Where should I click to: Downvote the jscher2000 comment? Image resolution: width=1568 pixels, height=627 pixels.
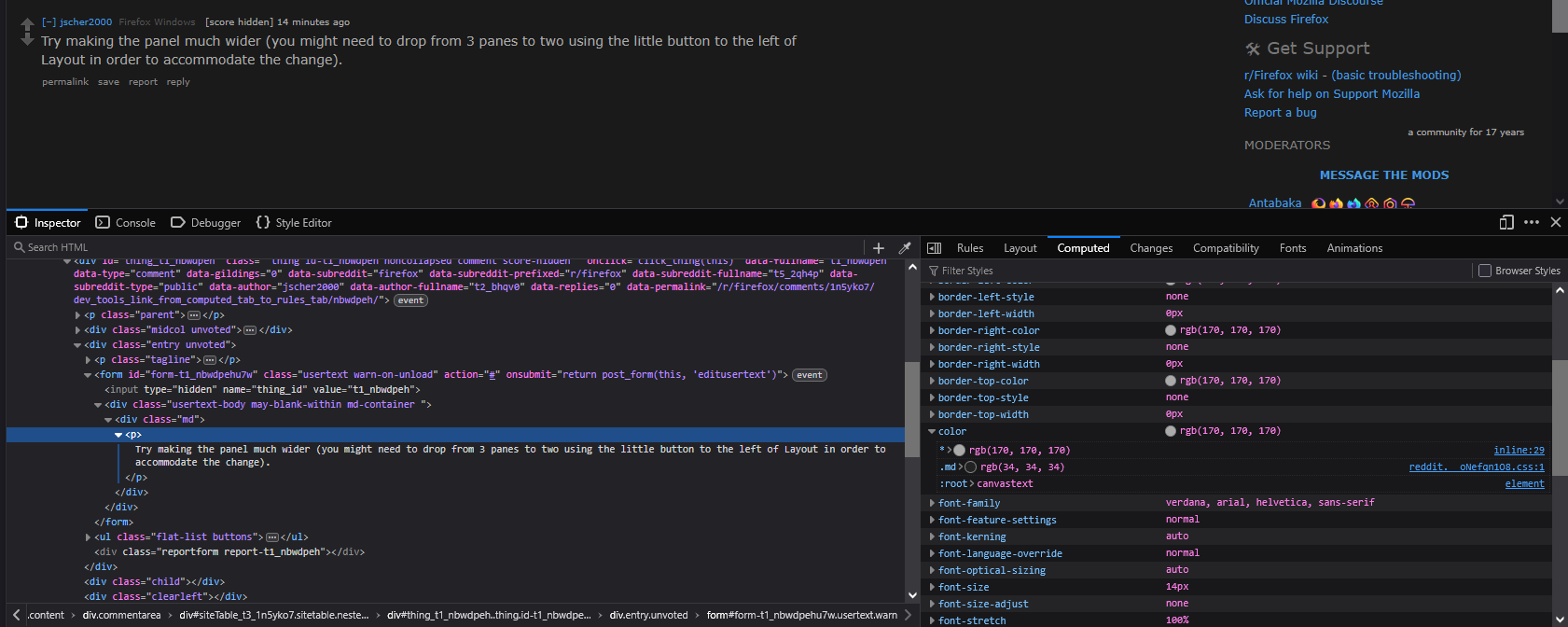click(27, 39)
